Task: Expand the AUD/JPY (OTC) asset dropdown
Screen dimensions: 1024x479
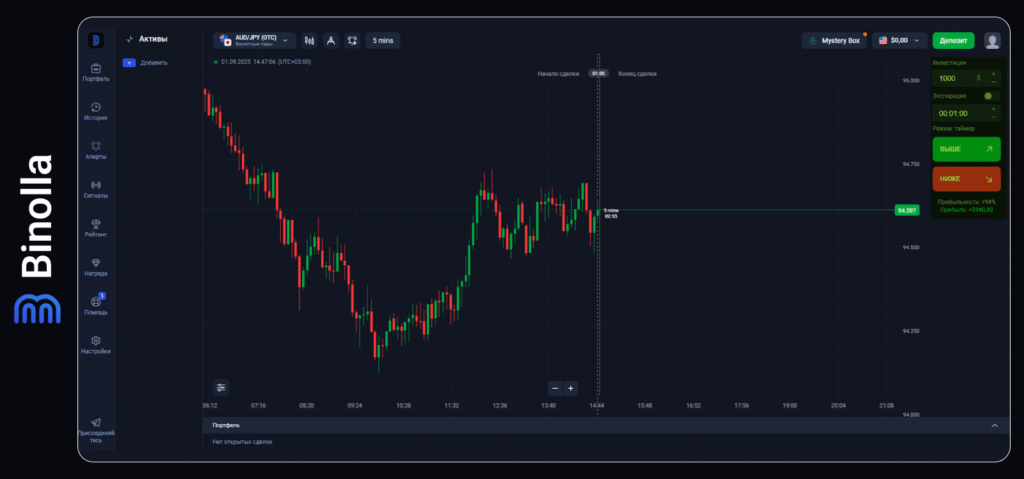Action: pos(255,40)
